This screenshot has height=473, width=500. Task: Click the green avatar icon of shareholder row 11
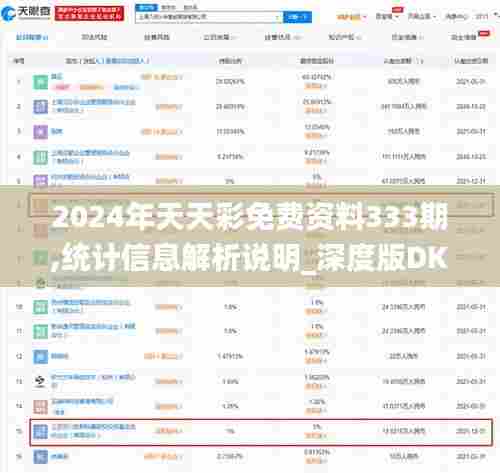[x=40, y=331]
